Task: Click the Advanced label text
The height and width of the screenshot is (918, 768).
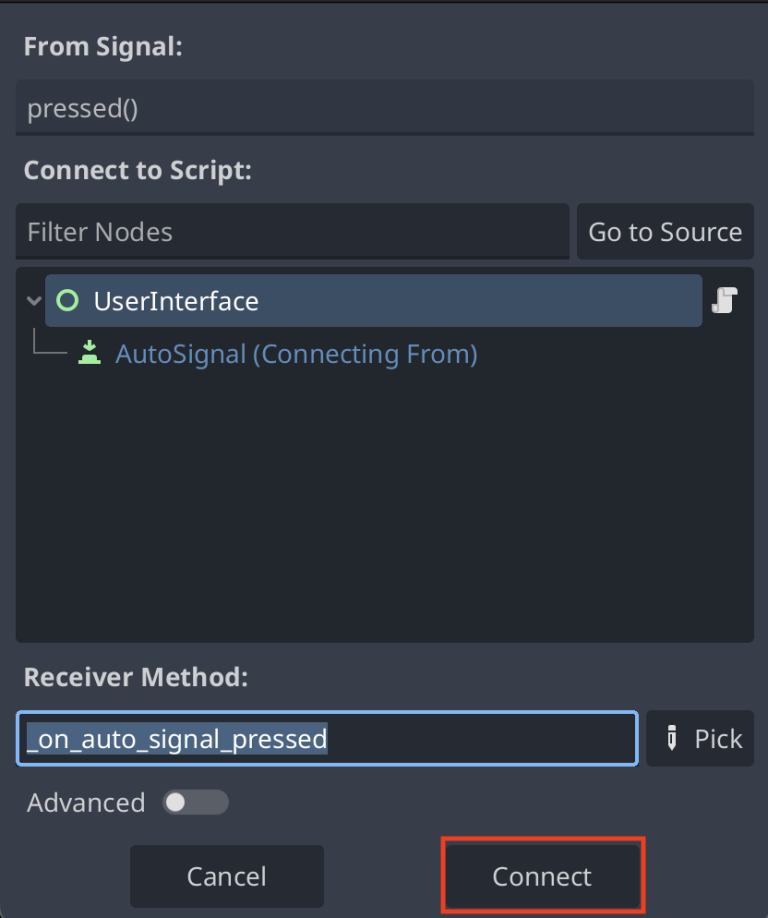Action: (x=85, y=802)
